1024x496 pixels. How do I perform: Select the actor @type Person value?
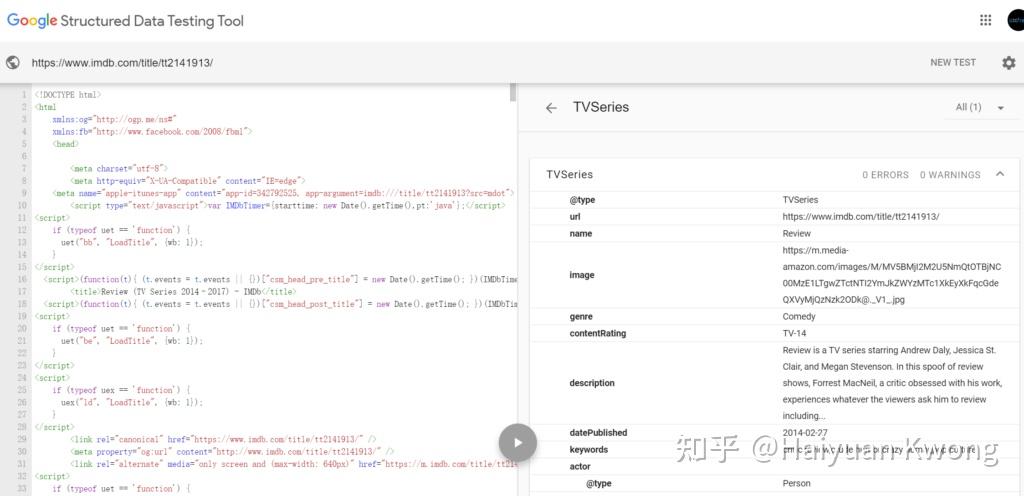pos(796,483)
